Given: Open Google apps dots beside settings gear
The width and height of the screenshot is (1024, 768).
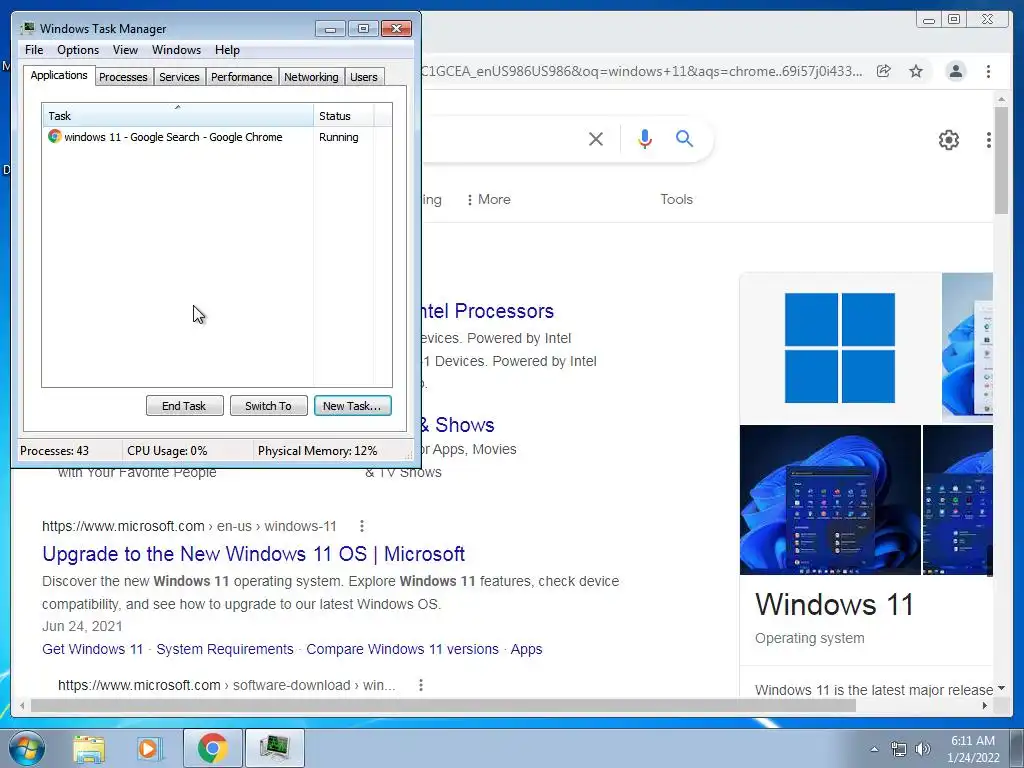Looking at the screenshot, I should tap(989, 140).
